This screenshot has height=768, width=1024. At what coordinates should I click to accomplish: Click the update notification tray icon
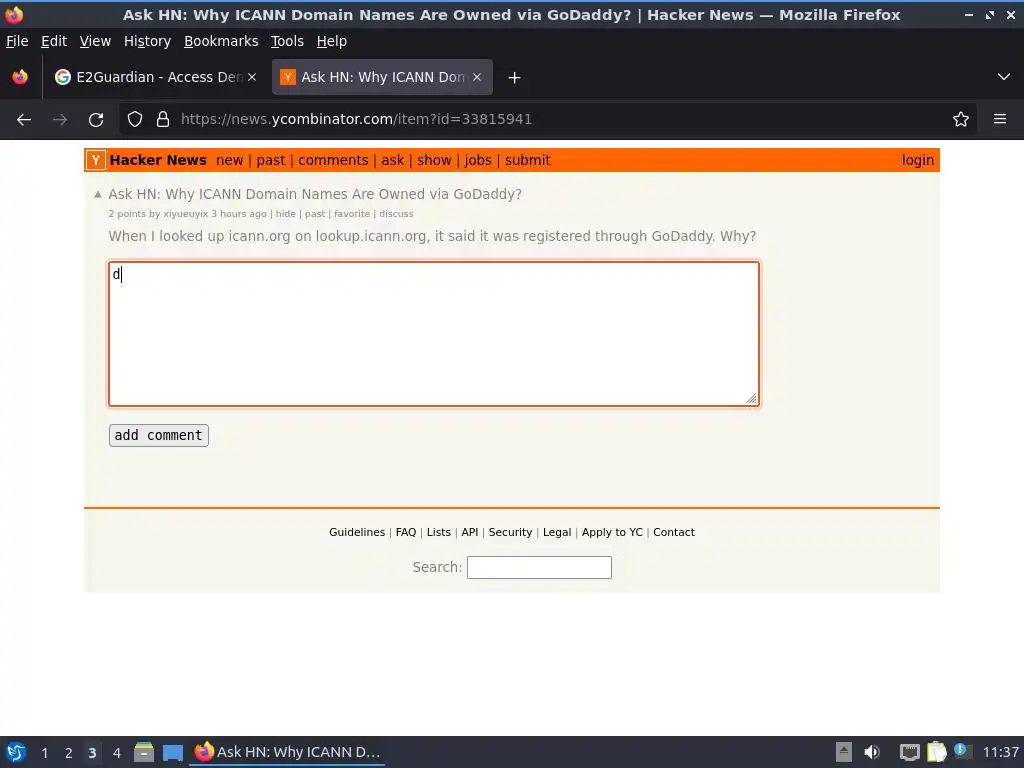[x=963, y=751]
